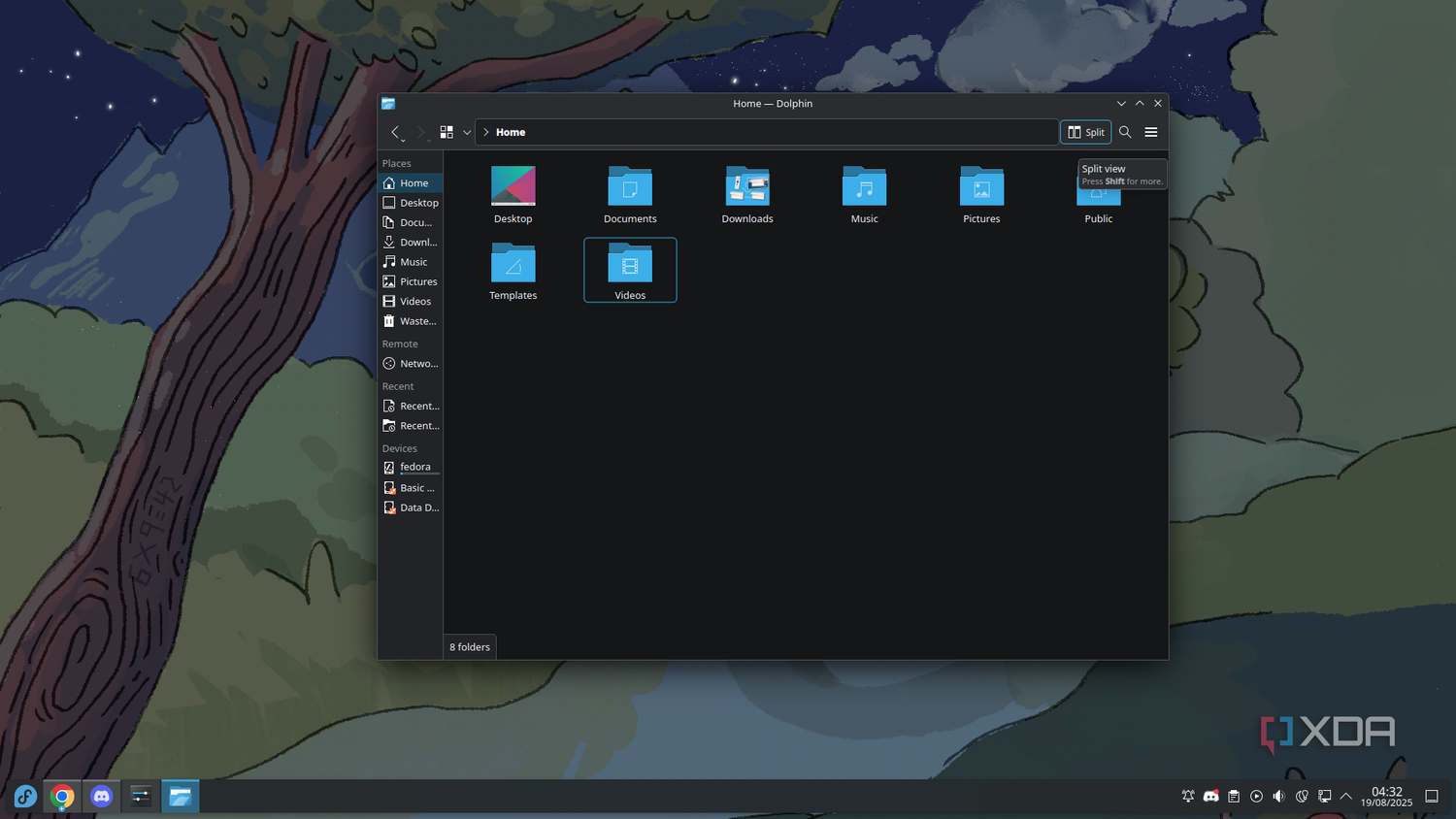Open night light tray icon

pyautogui.click(x=1302, y=797)
